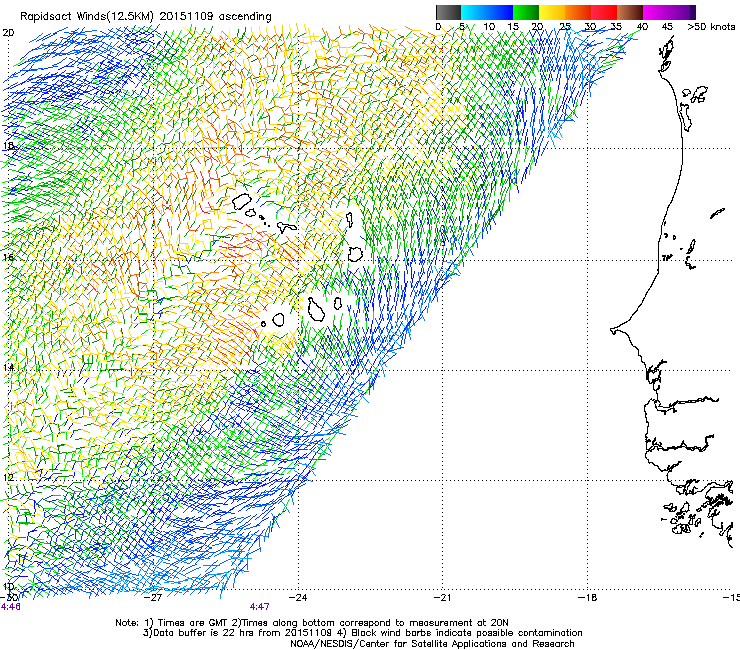Click the latitude '16' label on left axis
The width and height of the screenshot is (740, 650).
[8, 257]
